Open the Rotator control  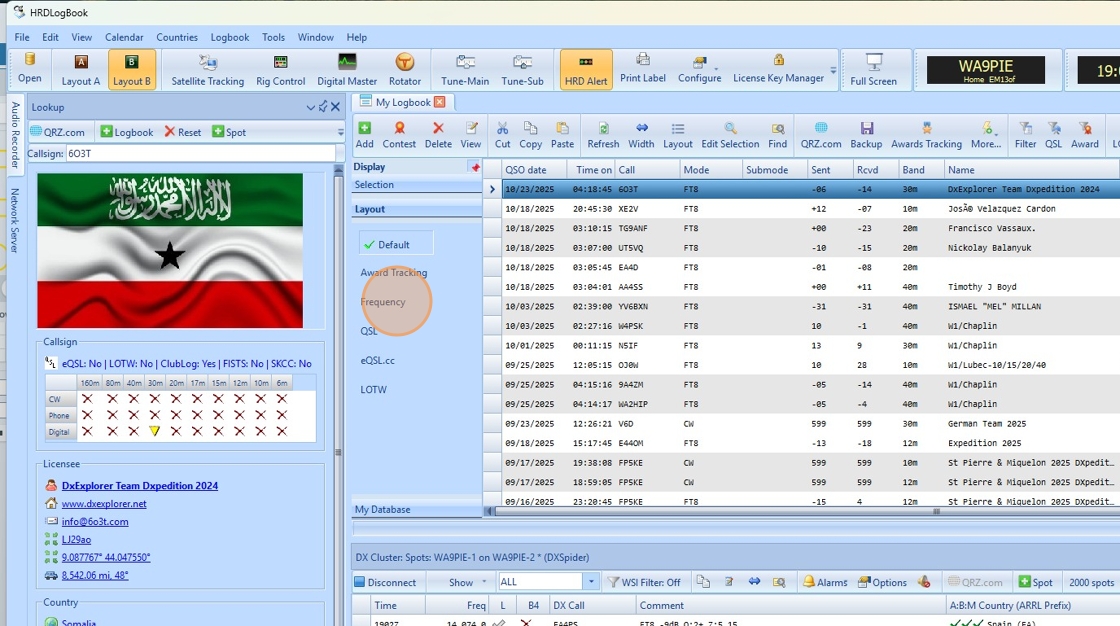tap(404, 70)
